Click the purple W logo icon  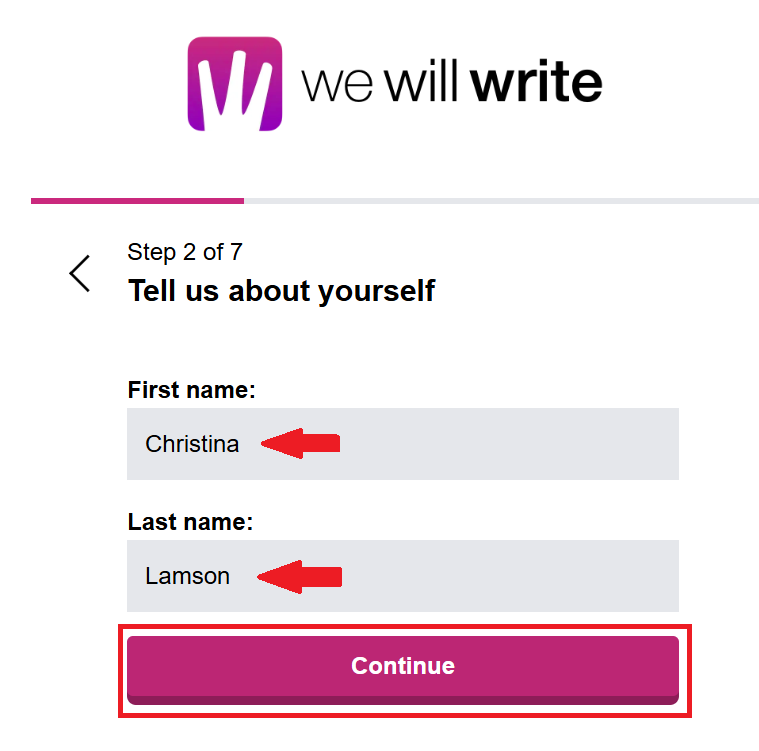pos(235,84)
